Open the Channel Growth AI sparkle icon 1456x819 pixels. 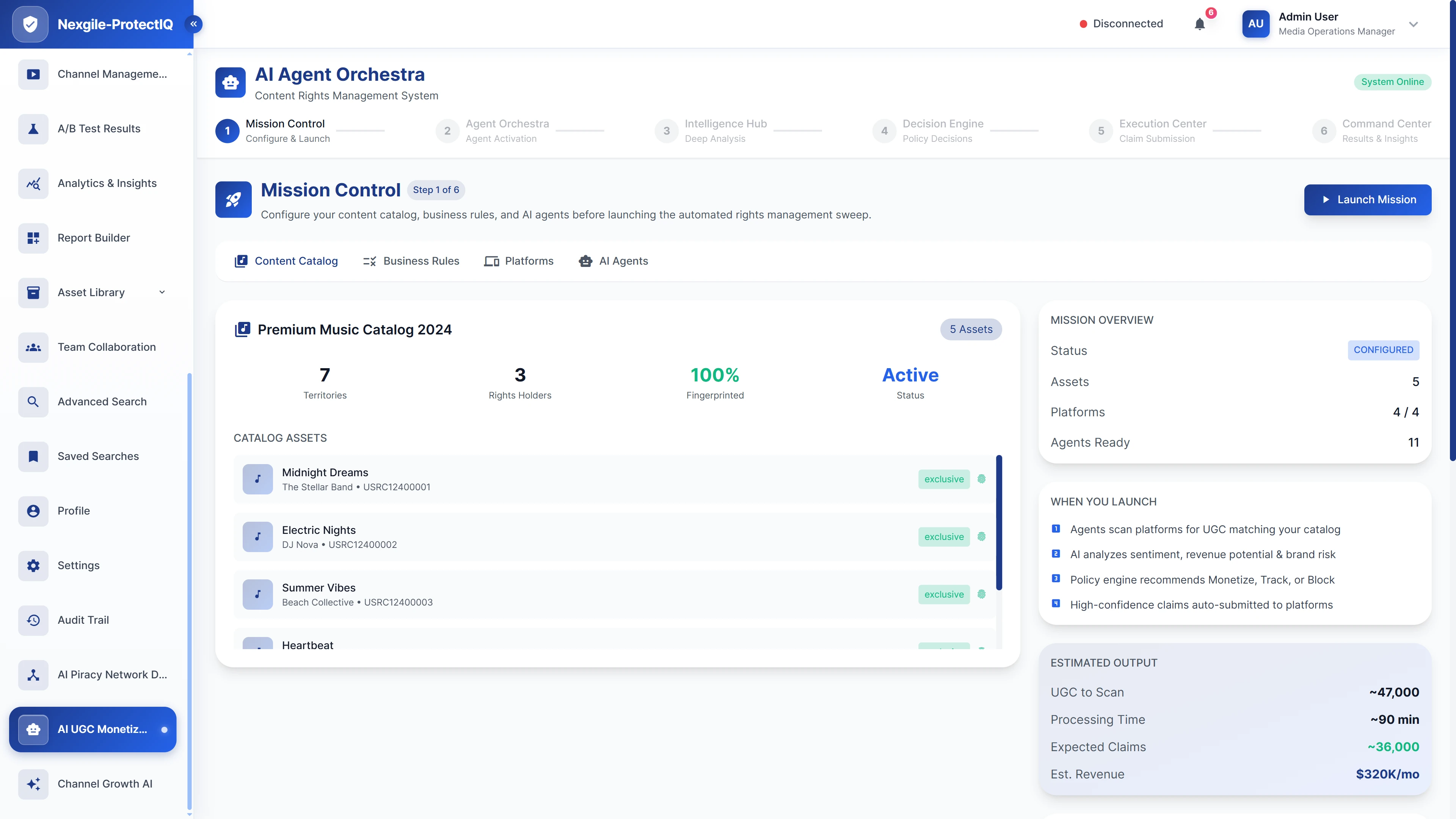pyautogui.click(x=33, y=784)
